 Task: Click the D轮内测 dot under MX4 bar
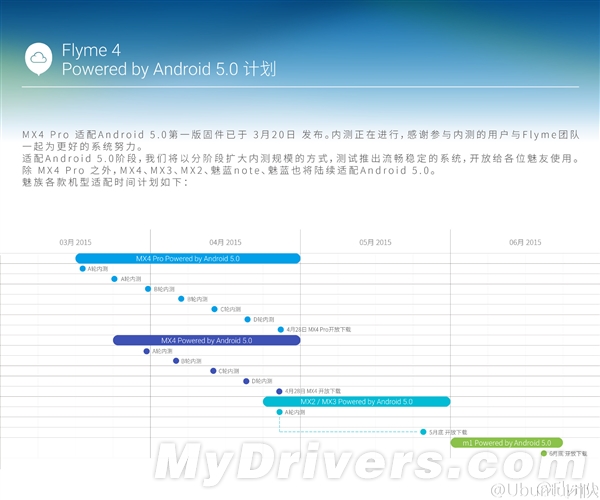(x=245, y=381)
